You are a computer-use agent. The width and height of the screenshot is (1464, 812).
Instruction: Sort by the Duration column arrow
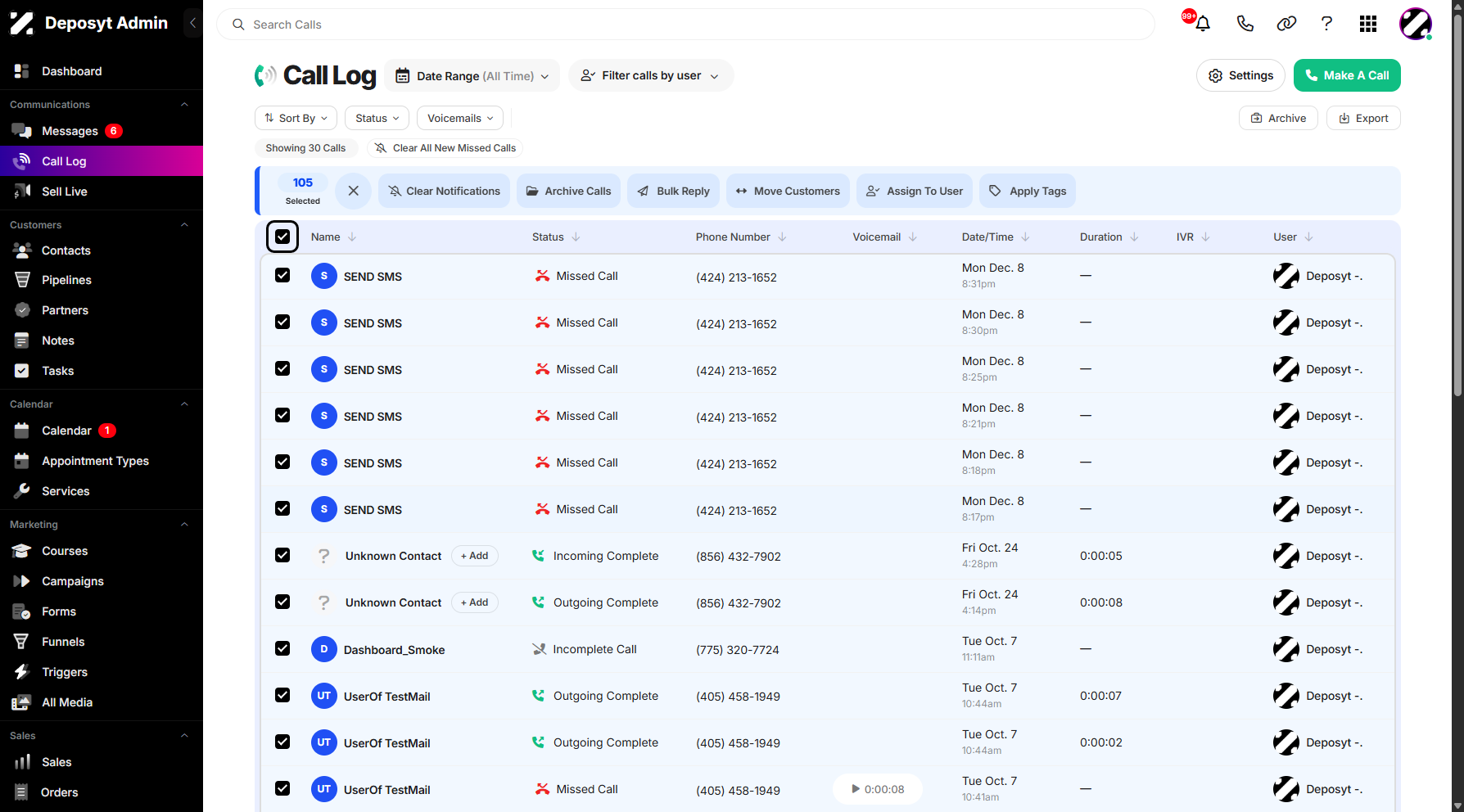tap(1134, 237)
